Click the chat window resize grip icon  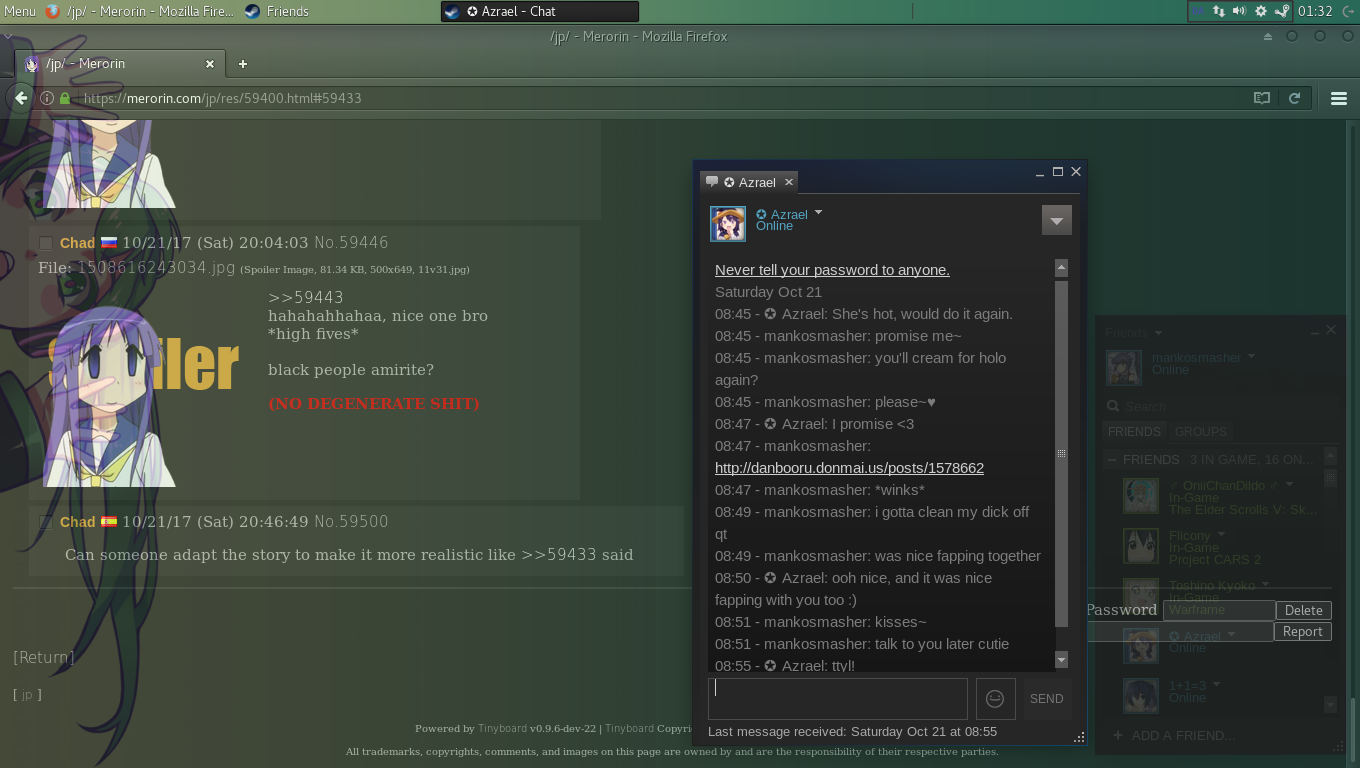coord(1079,738)
